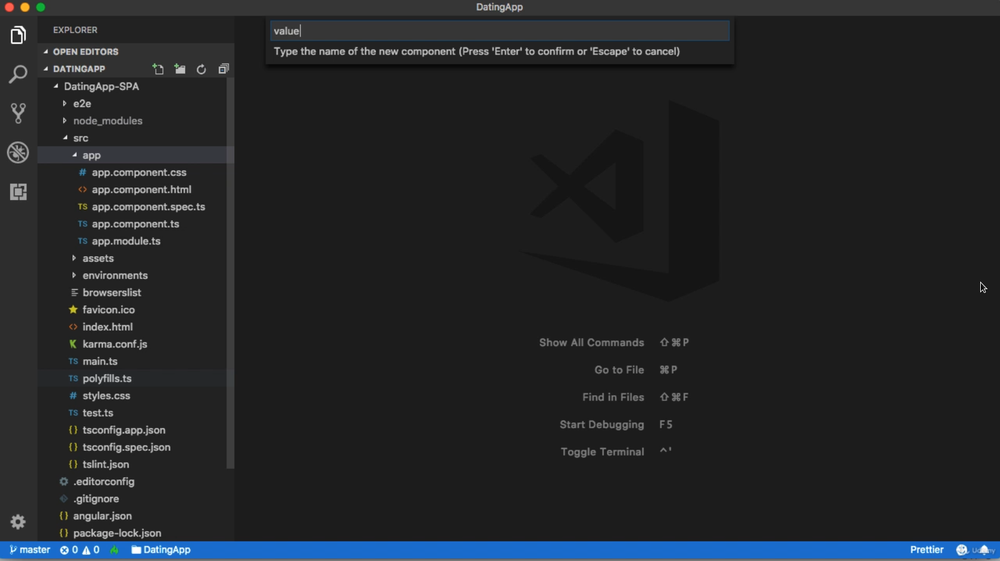
Task: Click the Go to File shortcut hint
Action: click(x=636, y=370)
